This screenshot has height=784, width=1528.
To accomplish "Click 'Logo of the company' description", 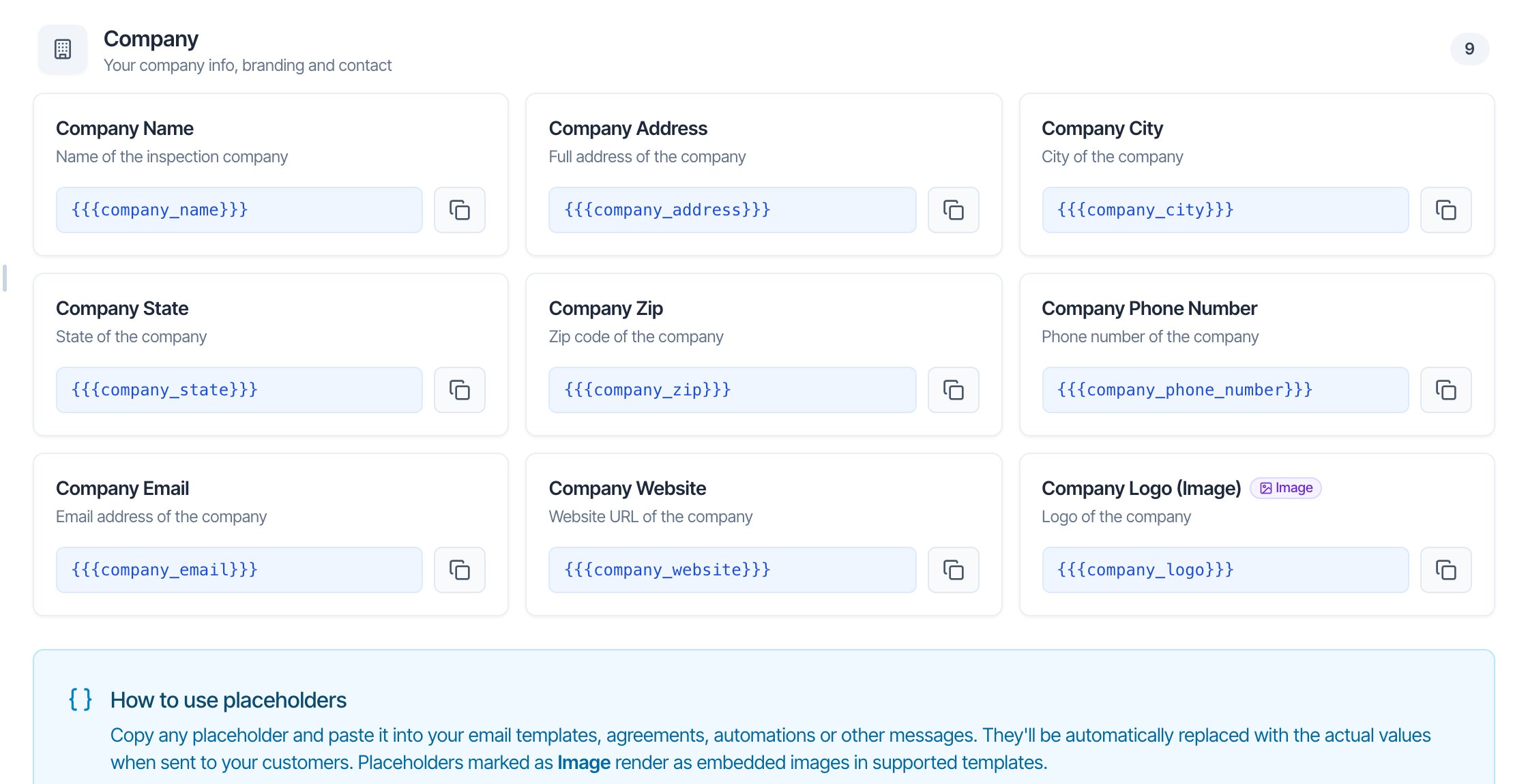I will coord(1116,517).
